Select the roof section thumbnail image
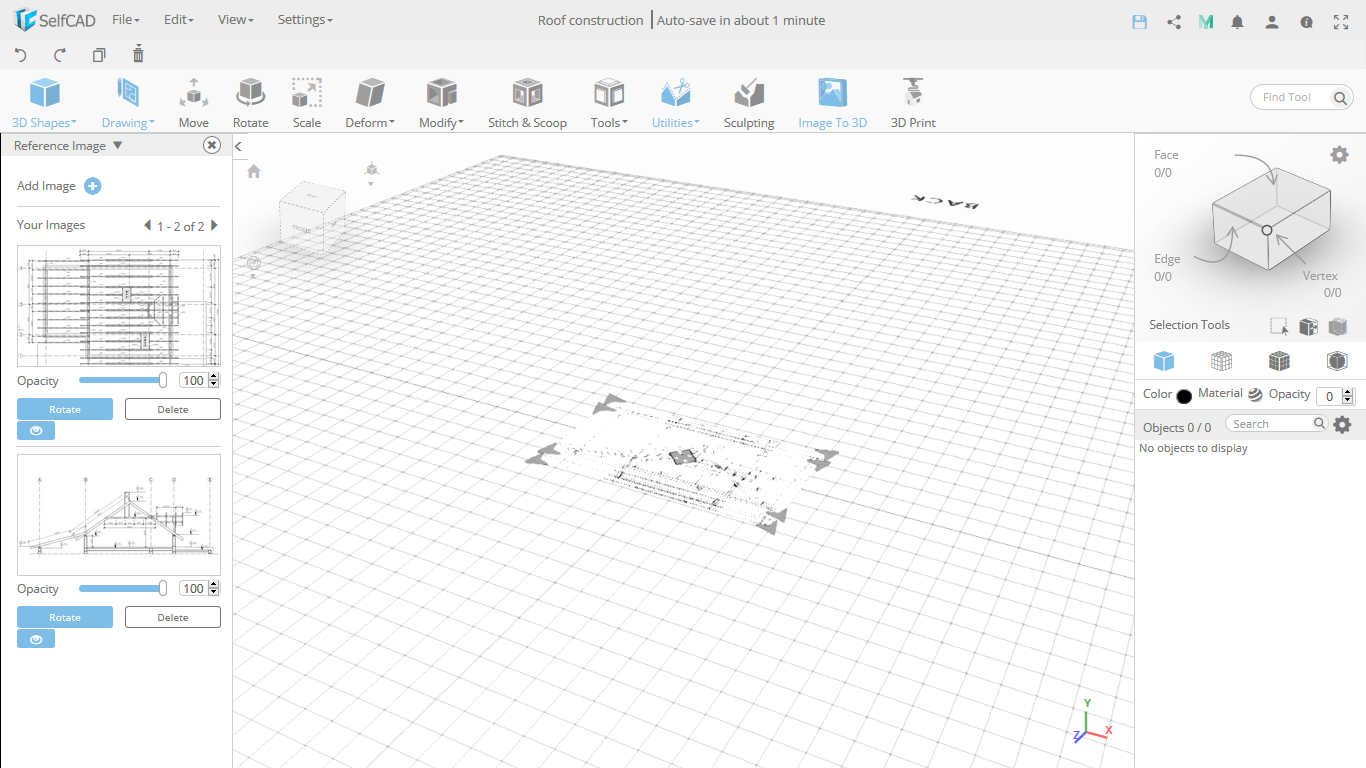Viewport: 1366px width, 768px height. (x=119, y=515)
